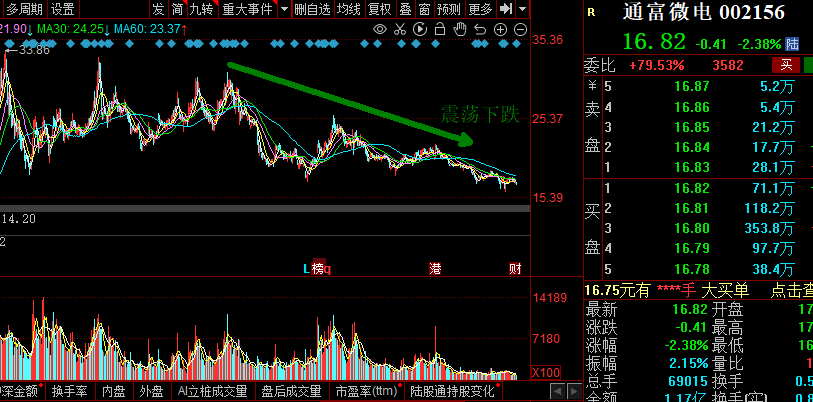Open the 多周期 multi-period menu
Image resolution: width=813 pixels, height=402 pixels.
click(24, 9)
